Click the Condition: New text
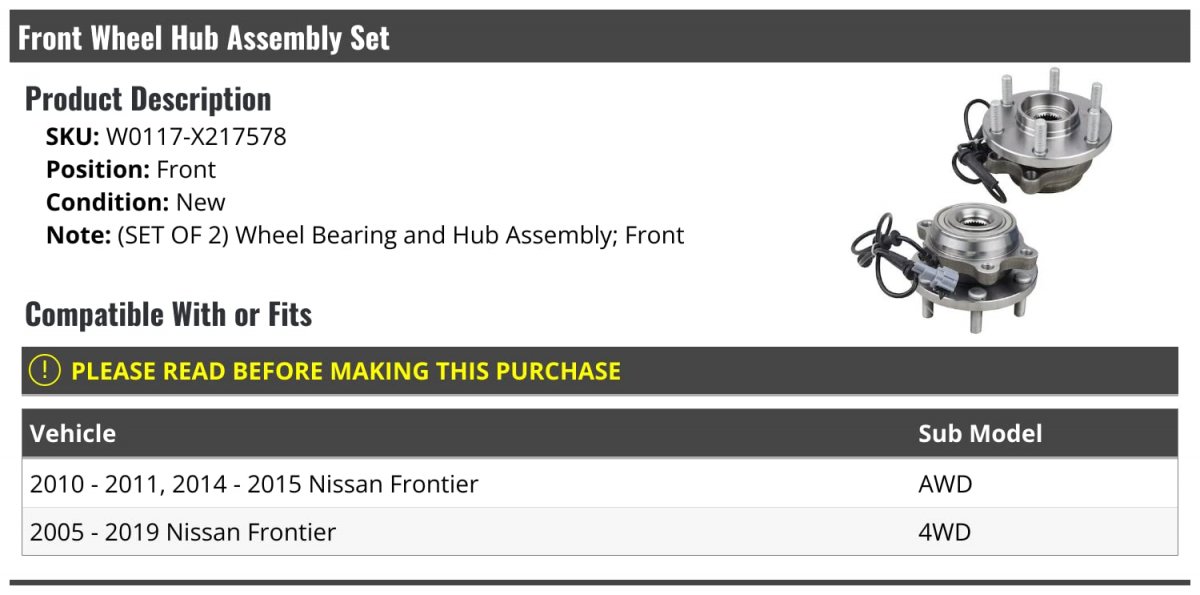Viewport: 1200px width, 595px height. (136, 202)
